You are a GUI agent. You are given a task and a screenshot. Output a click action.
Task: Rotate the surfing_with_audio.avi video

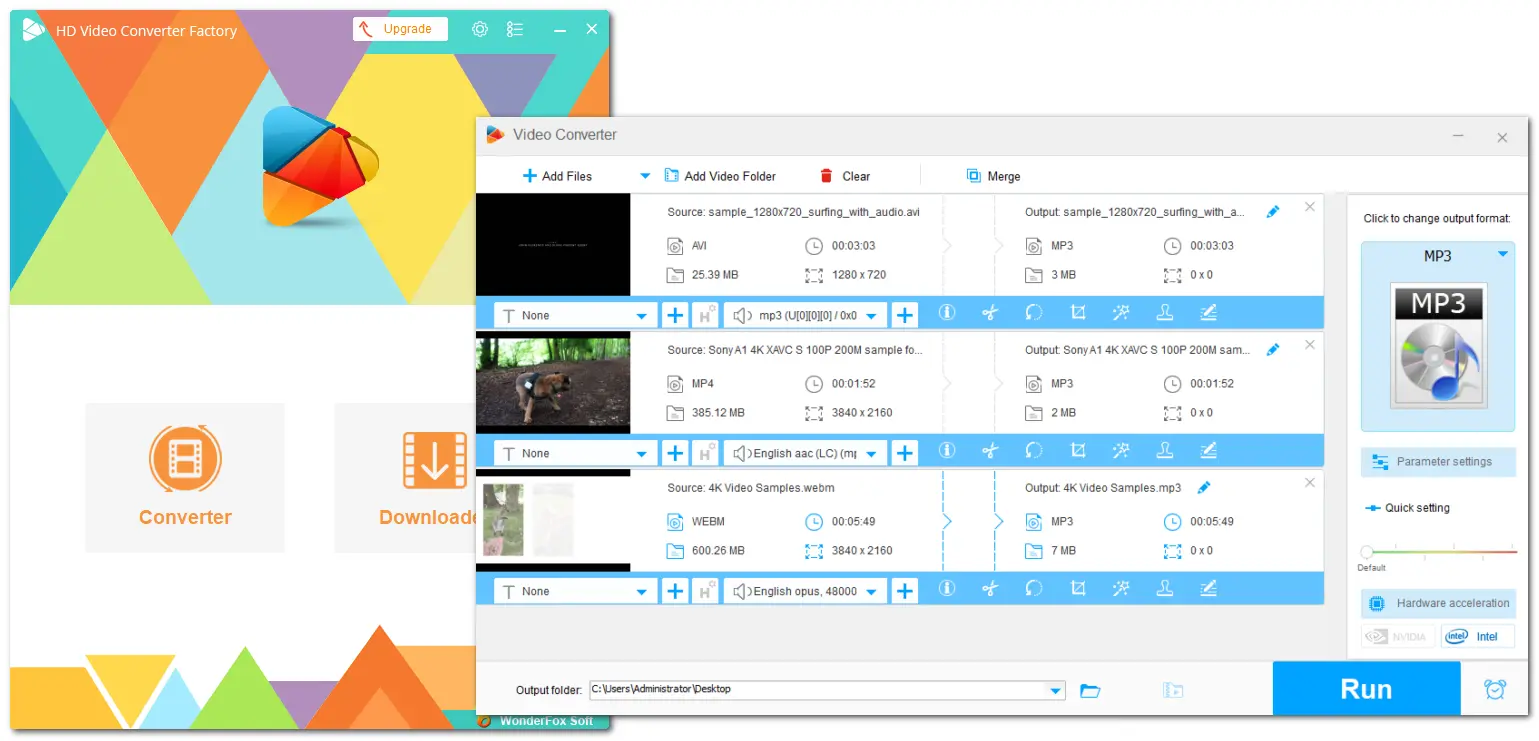[x=1034, y=314]
